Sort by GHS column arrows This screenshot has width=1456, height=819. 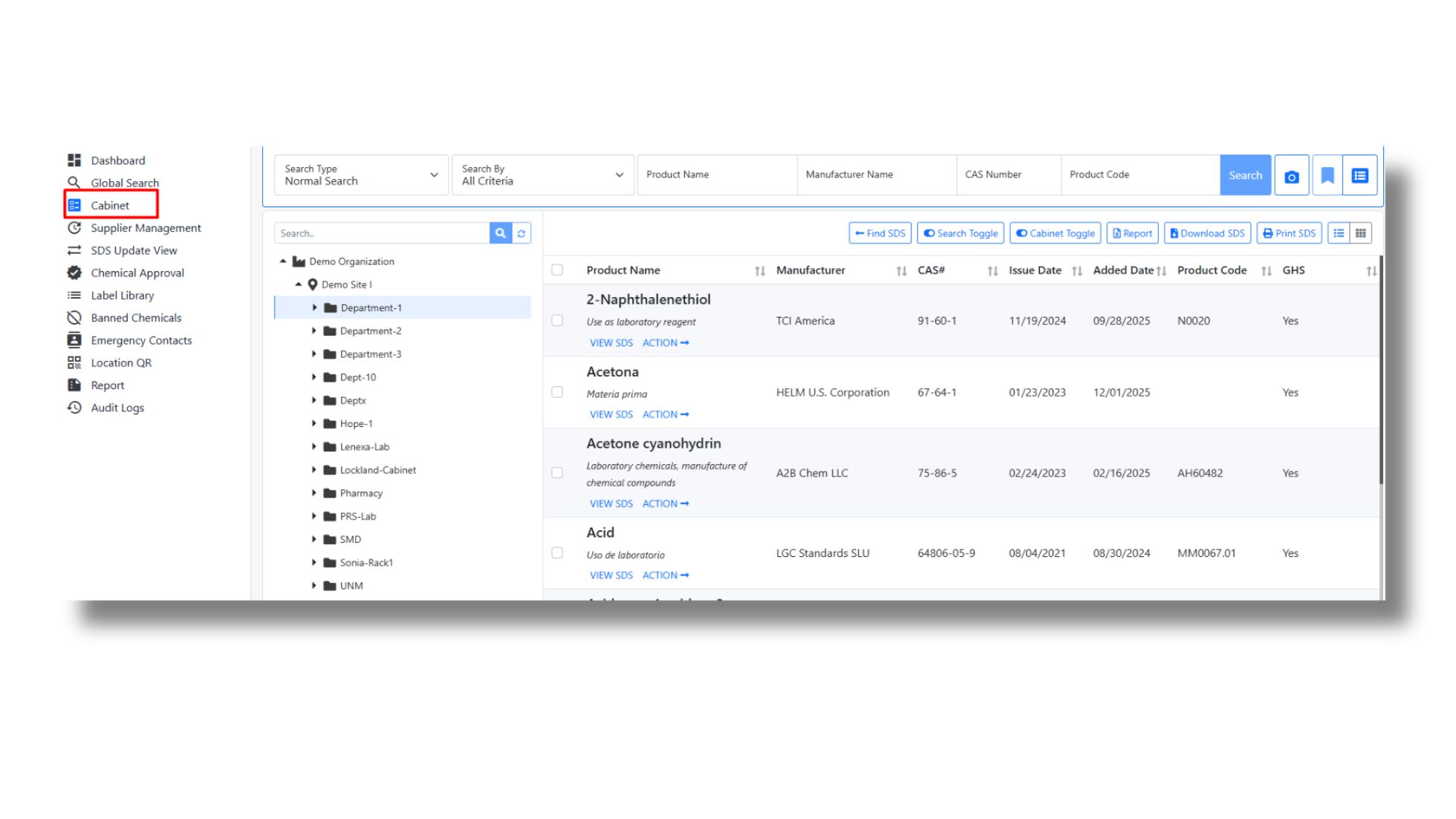point(1371,271)
